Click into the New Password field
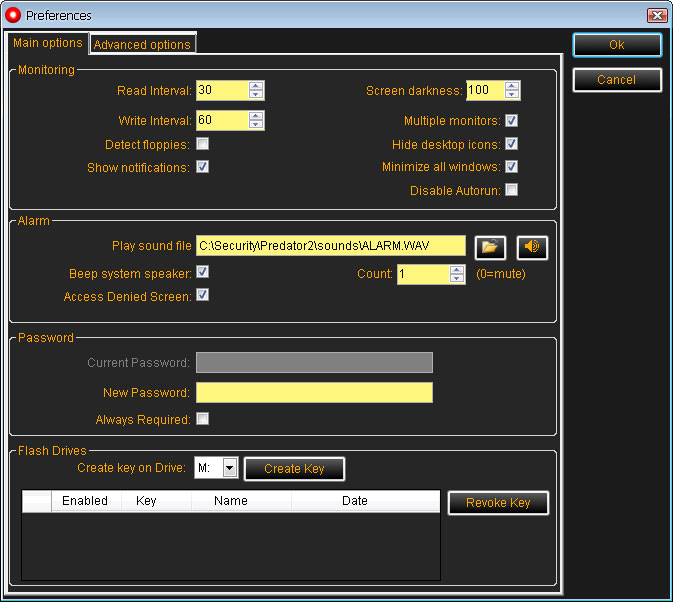This screenshot has height=602, width=673. (x=314, y=393)
